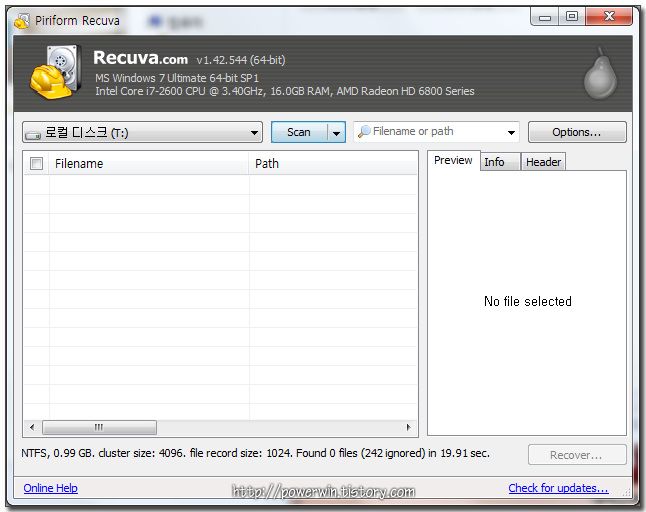
Task: Sort by the Filename column header
Action: click(149, 164)
